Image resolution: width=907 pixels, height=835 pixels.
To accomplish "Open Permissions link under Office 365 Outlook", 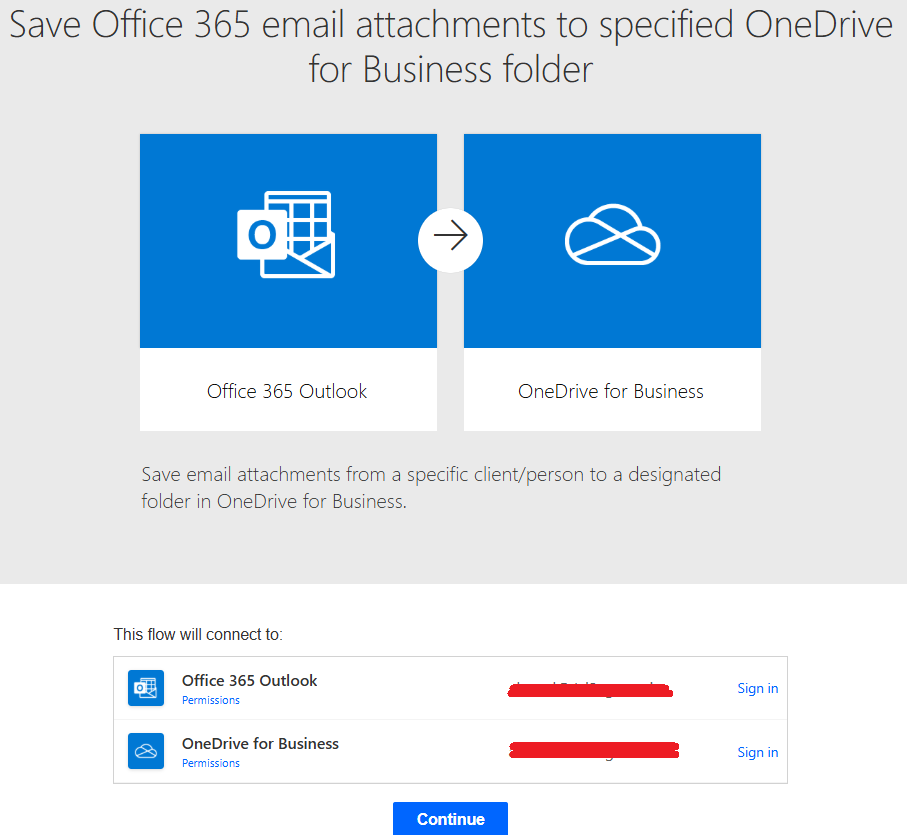I will [x=211, y=700].
